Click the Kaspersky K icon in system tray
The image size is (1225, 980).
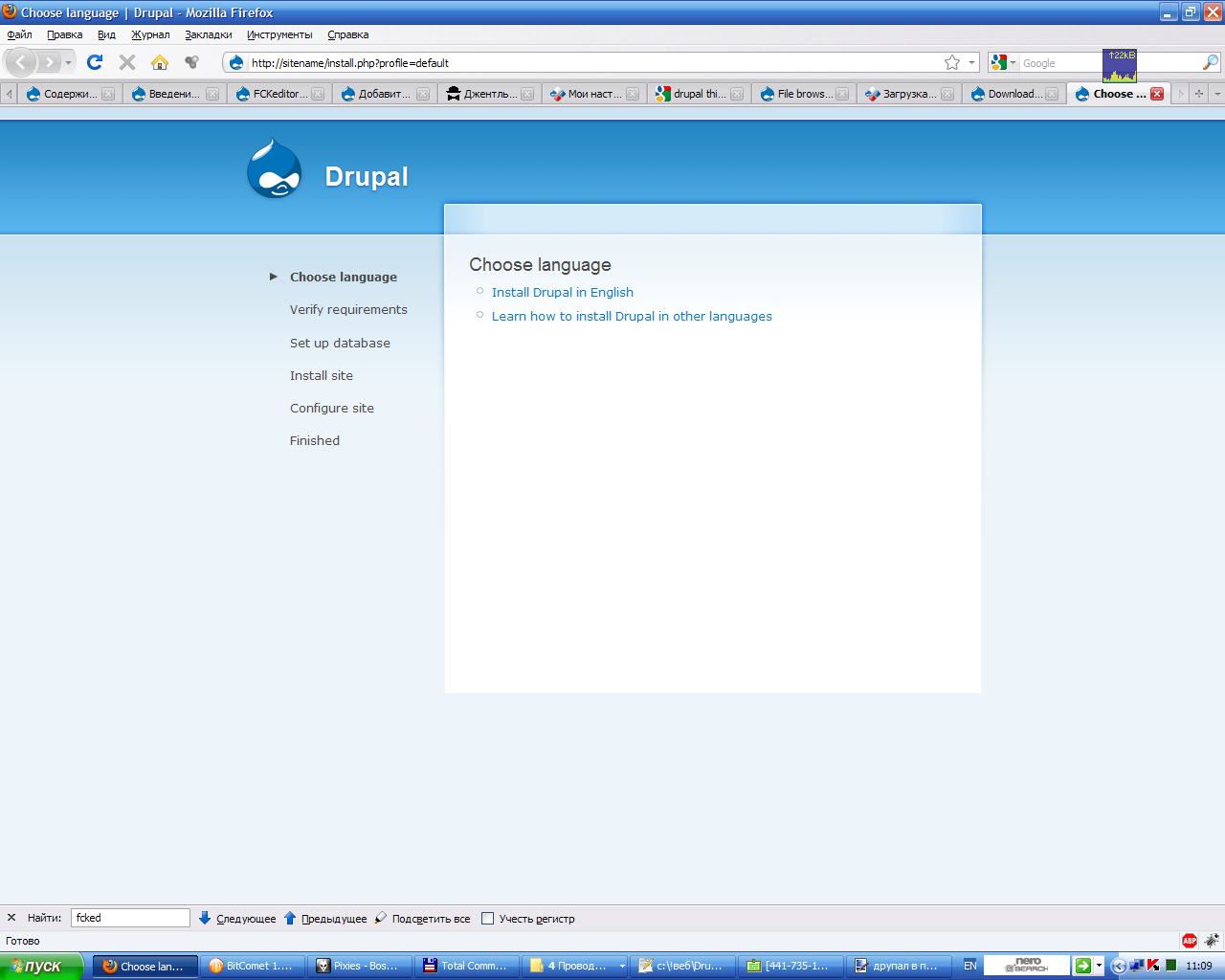click(x=1153, y=966)
